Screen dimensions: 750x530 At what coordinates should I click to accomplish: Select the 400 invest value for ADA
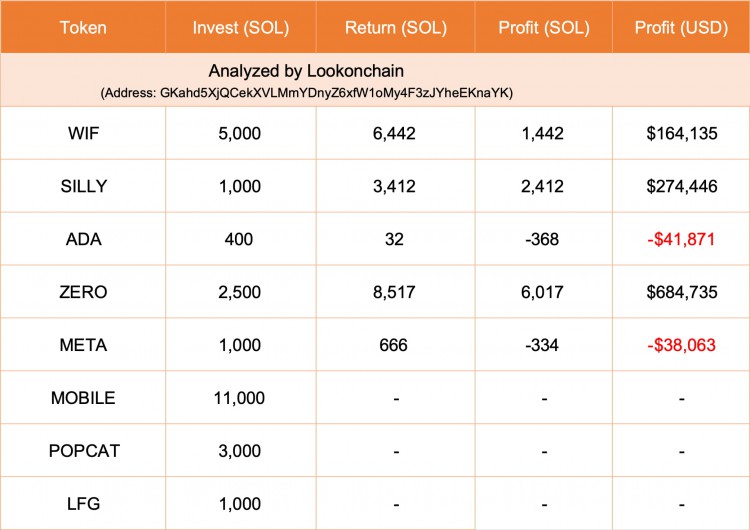[x=239, y=239]
